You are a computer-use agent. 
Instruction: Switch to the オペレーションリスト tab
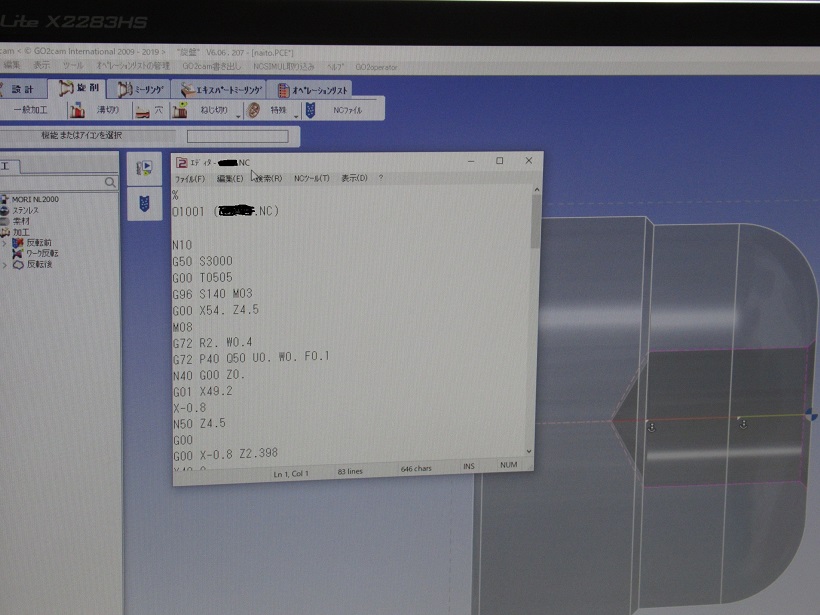pos(311,90)
